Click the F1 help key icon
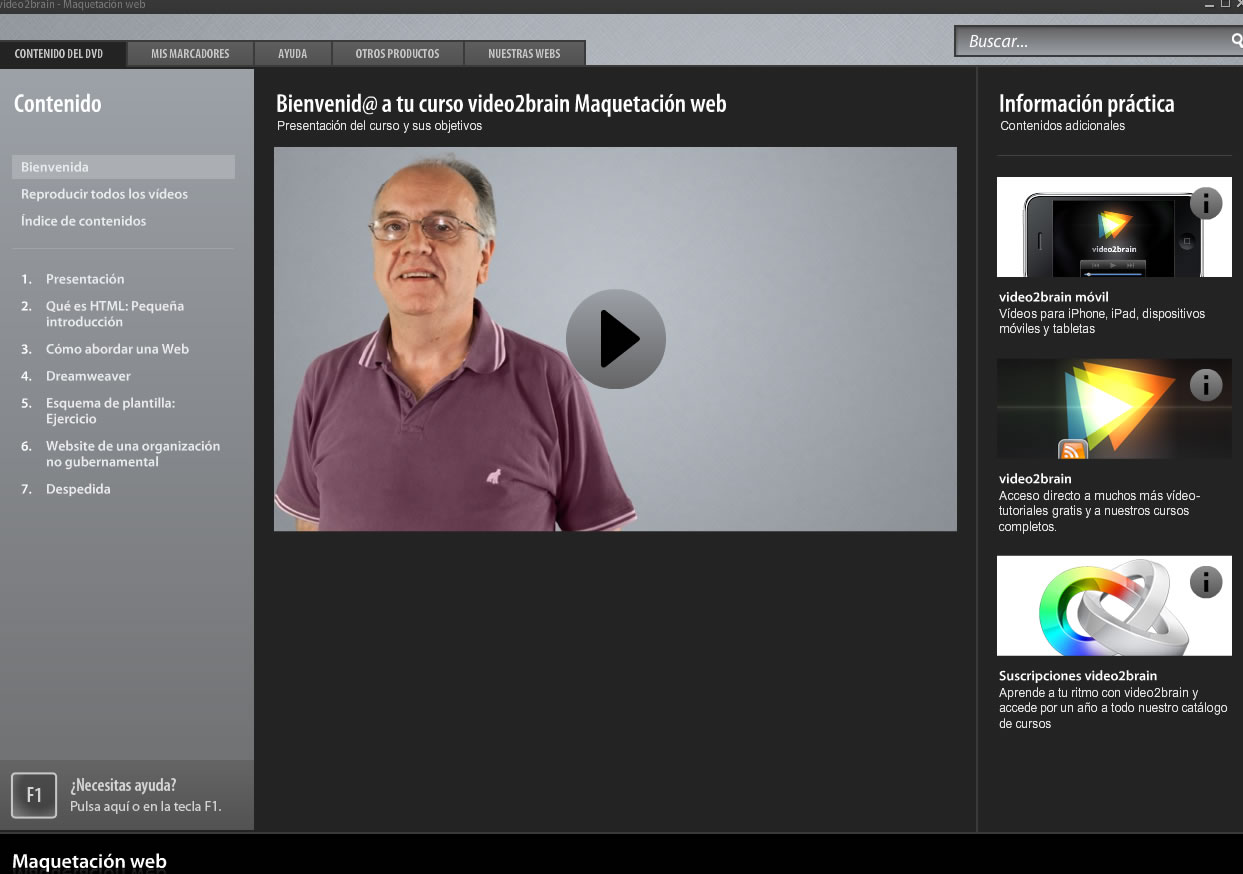 pyautogui.click(x=34, y=795)
